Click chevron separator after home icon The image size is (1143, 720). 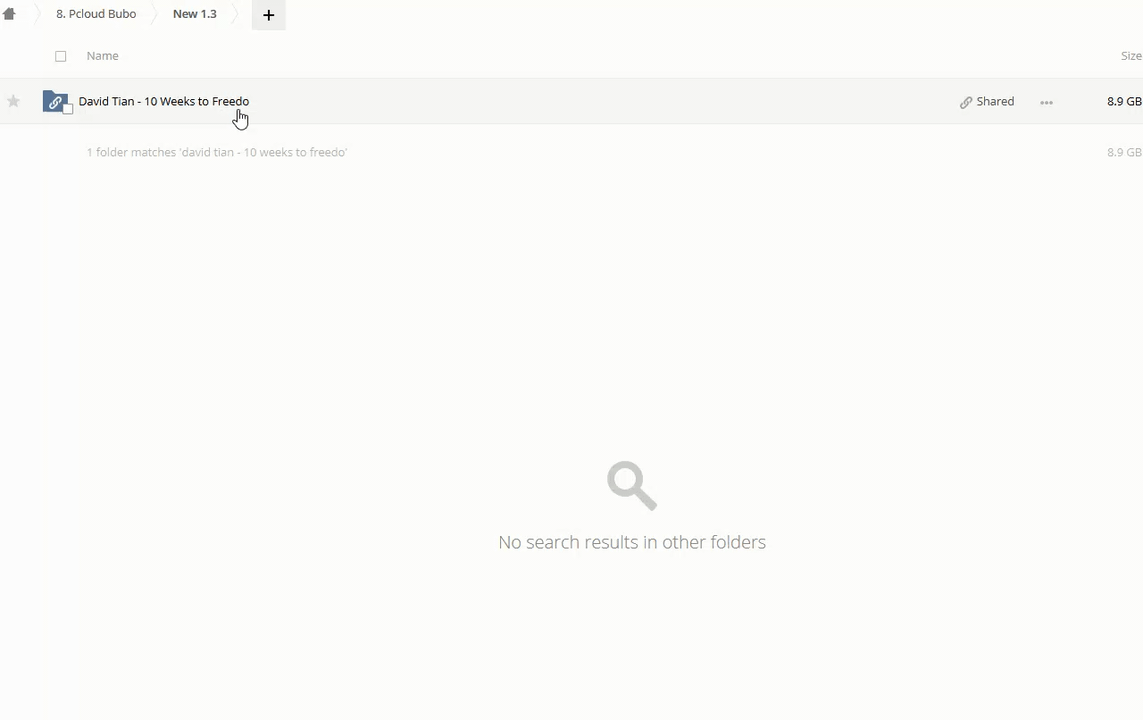click(37, 15)
